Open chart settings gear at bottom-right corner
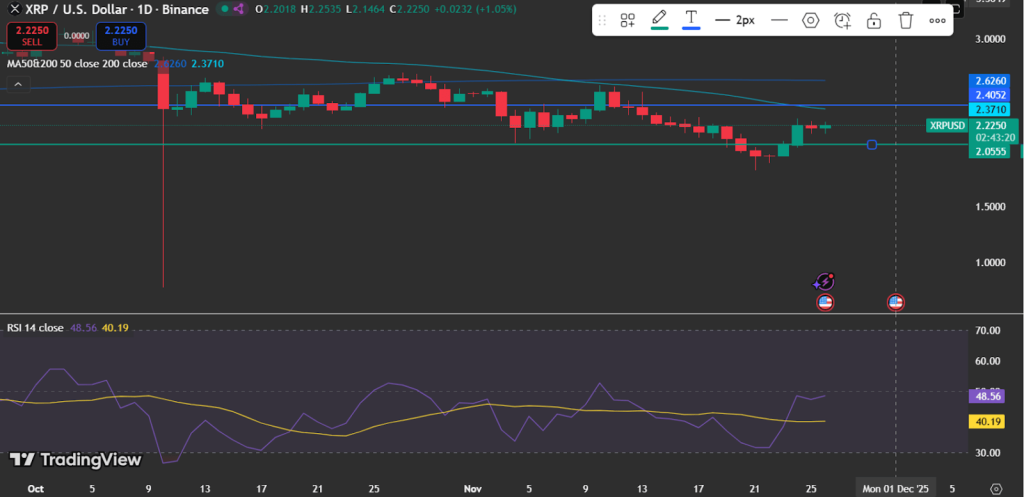1024x497 pixels. (995, 487)
